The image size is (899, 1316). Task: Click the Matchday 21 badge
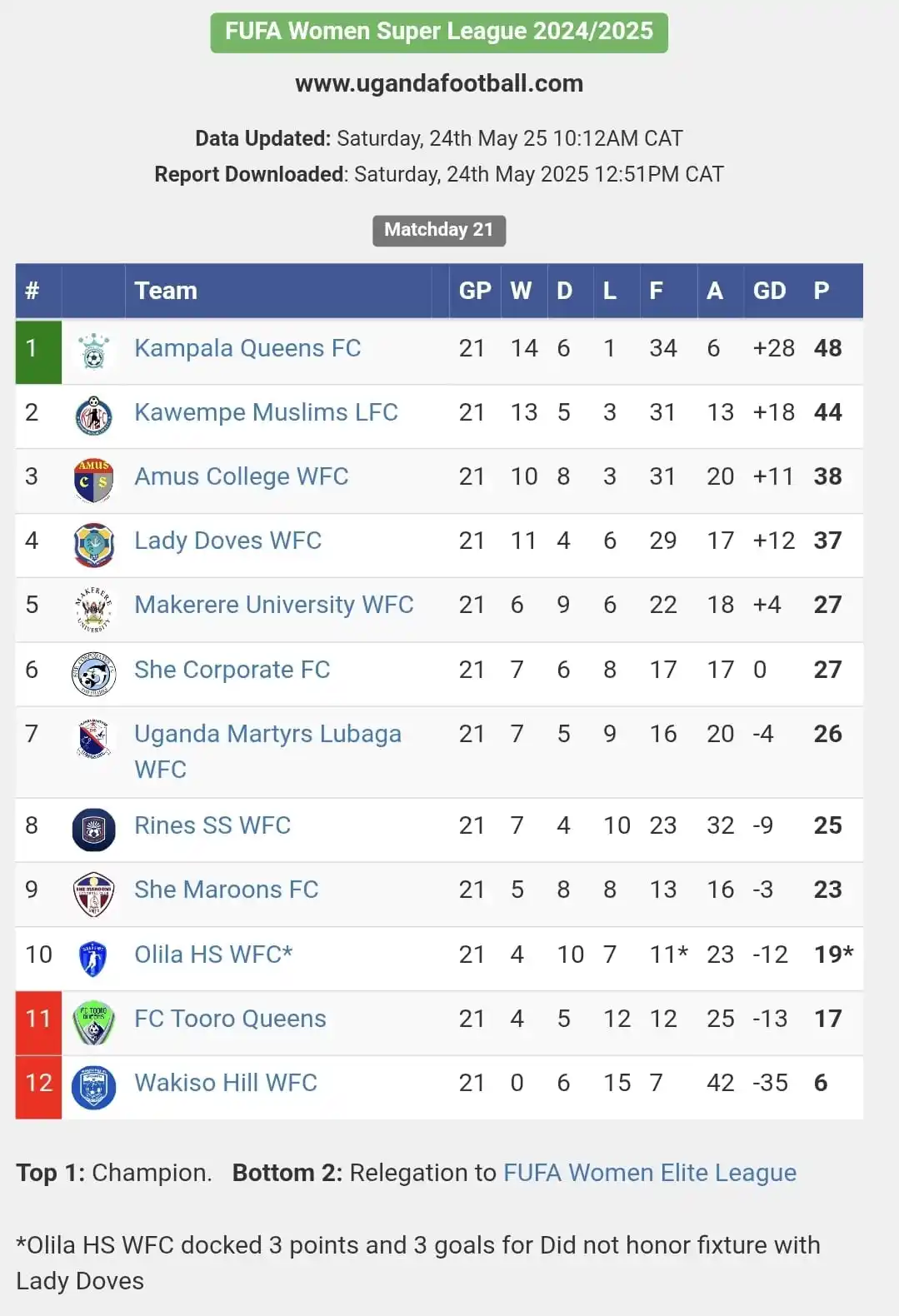click(439, 230)
